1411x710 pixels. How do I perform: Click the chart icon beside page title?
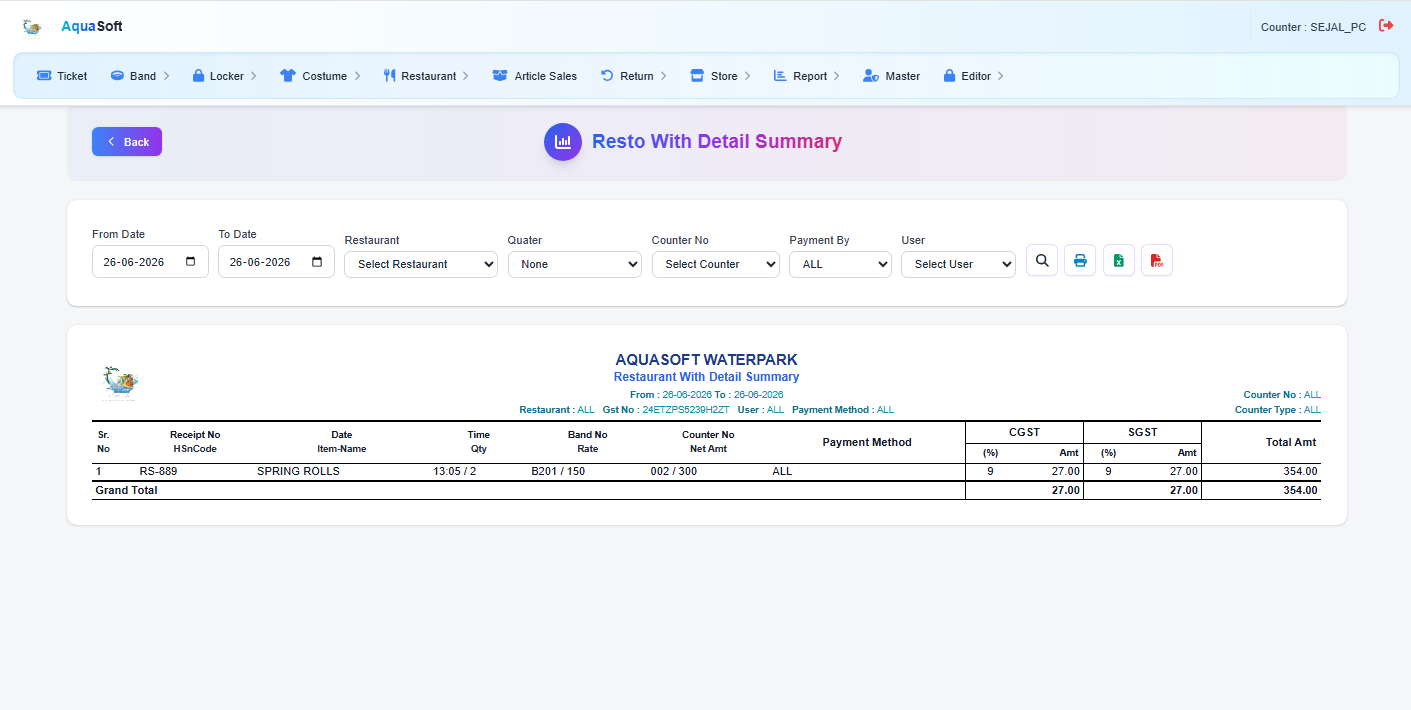(x=563, y=142)
